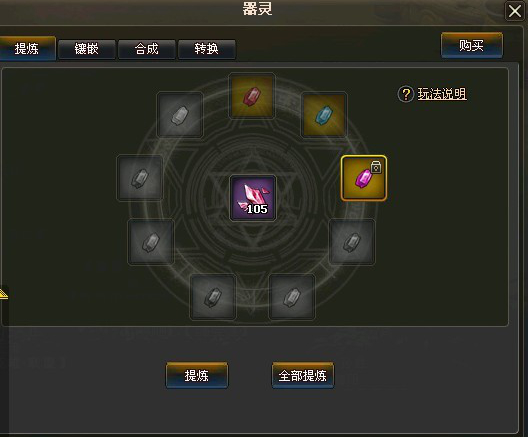The width and height of the screenshot is (528, 437).
Task: Click the bottom 提炼 button
Action: [197, 375]
